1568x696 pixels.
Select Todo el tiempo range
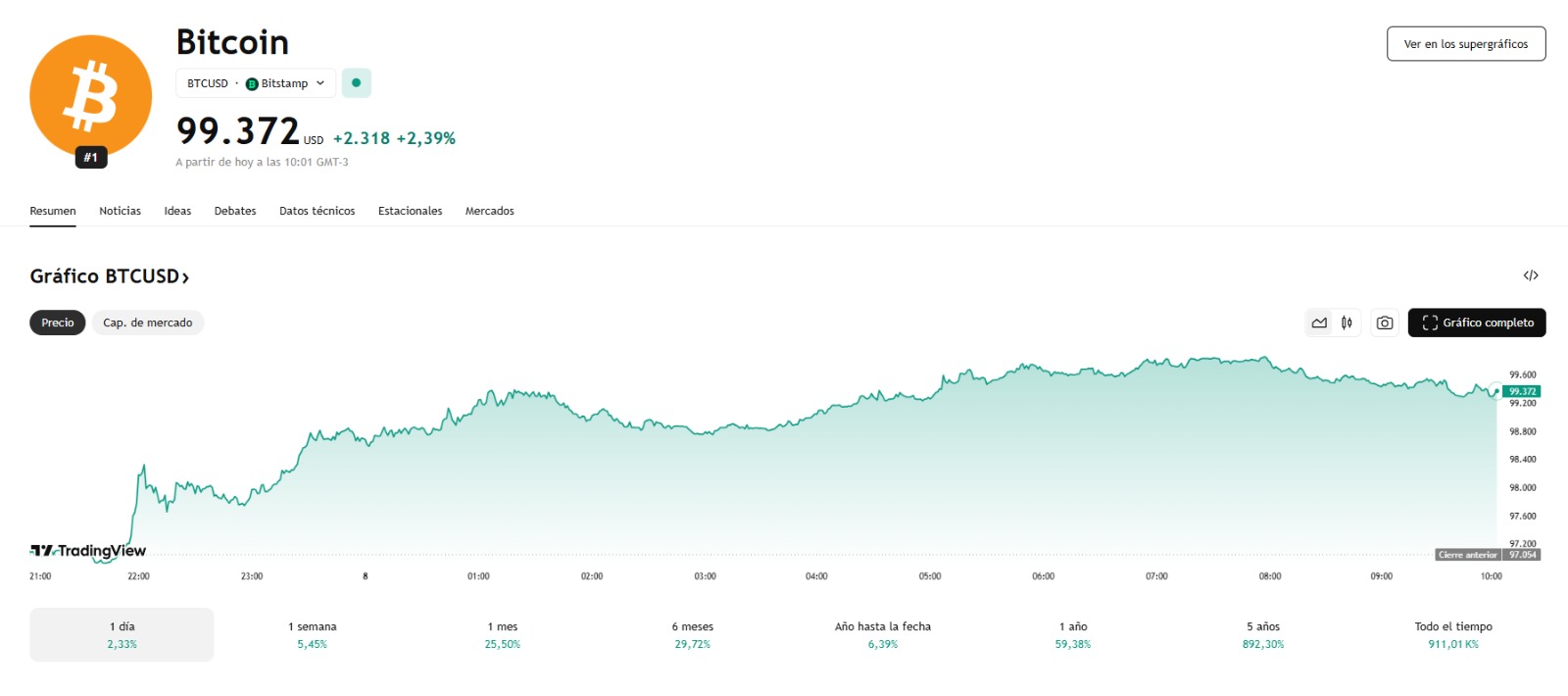click(x=1452, y=634)
